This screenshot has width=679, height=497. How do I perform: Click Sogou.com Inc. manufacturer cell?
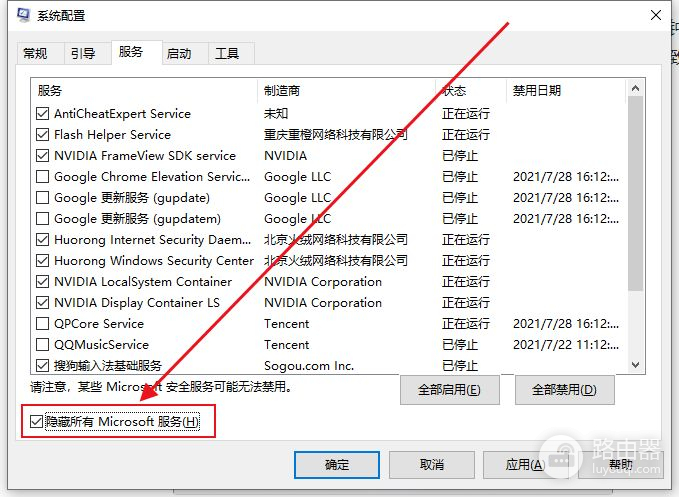(309, 366)
